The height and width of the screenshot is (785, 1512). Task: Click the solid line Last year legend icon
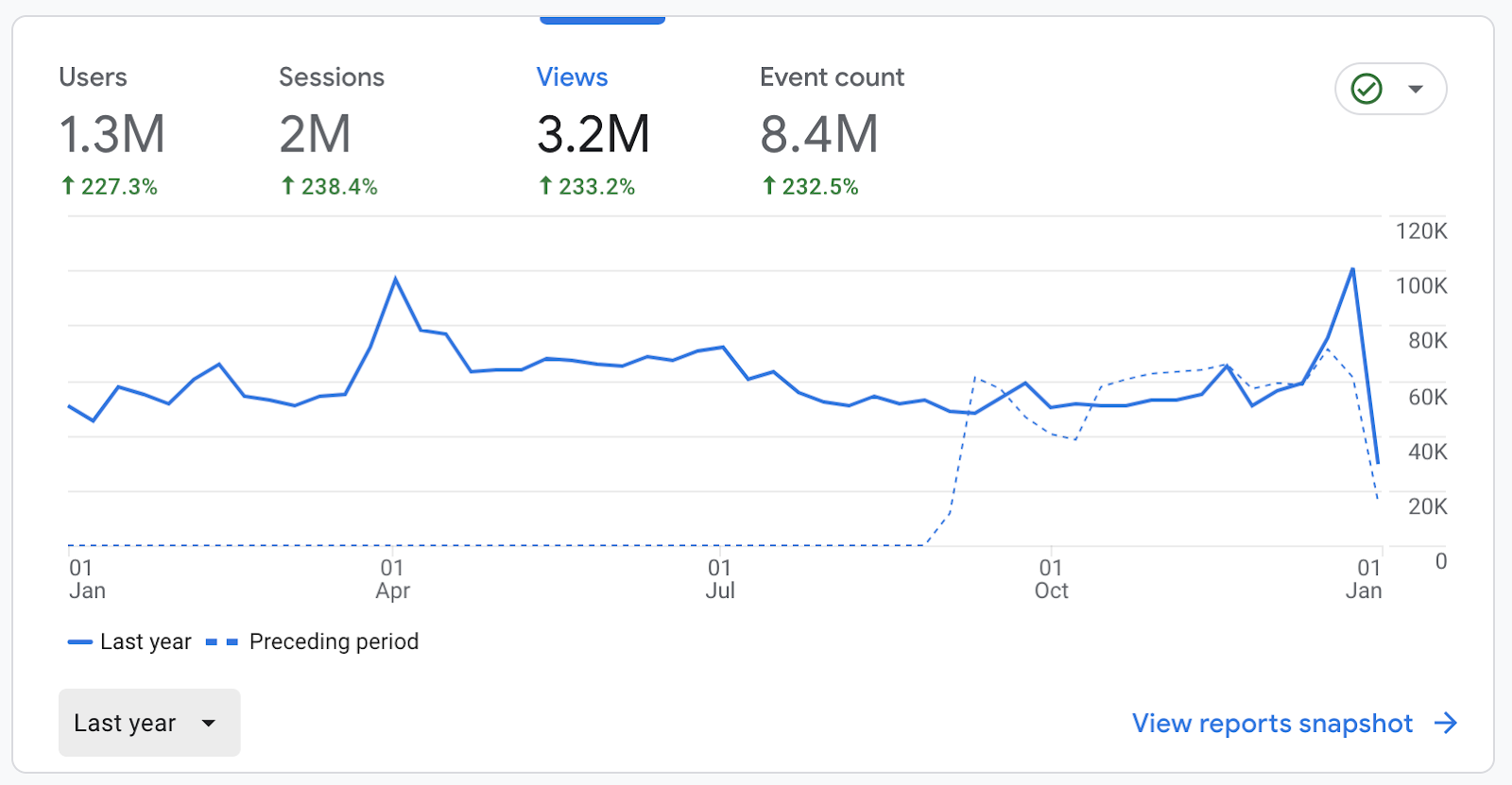coord(79,642)
